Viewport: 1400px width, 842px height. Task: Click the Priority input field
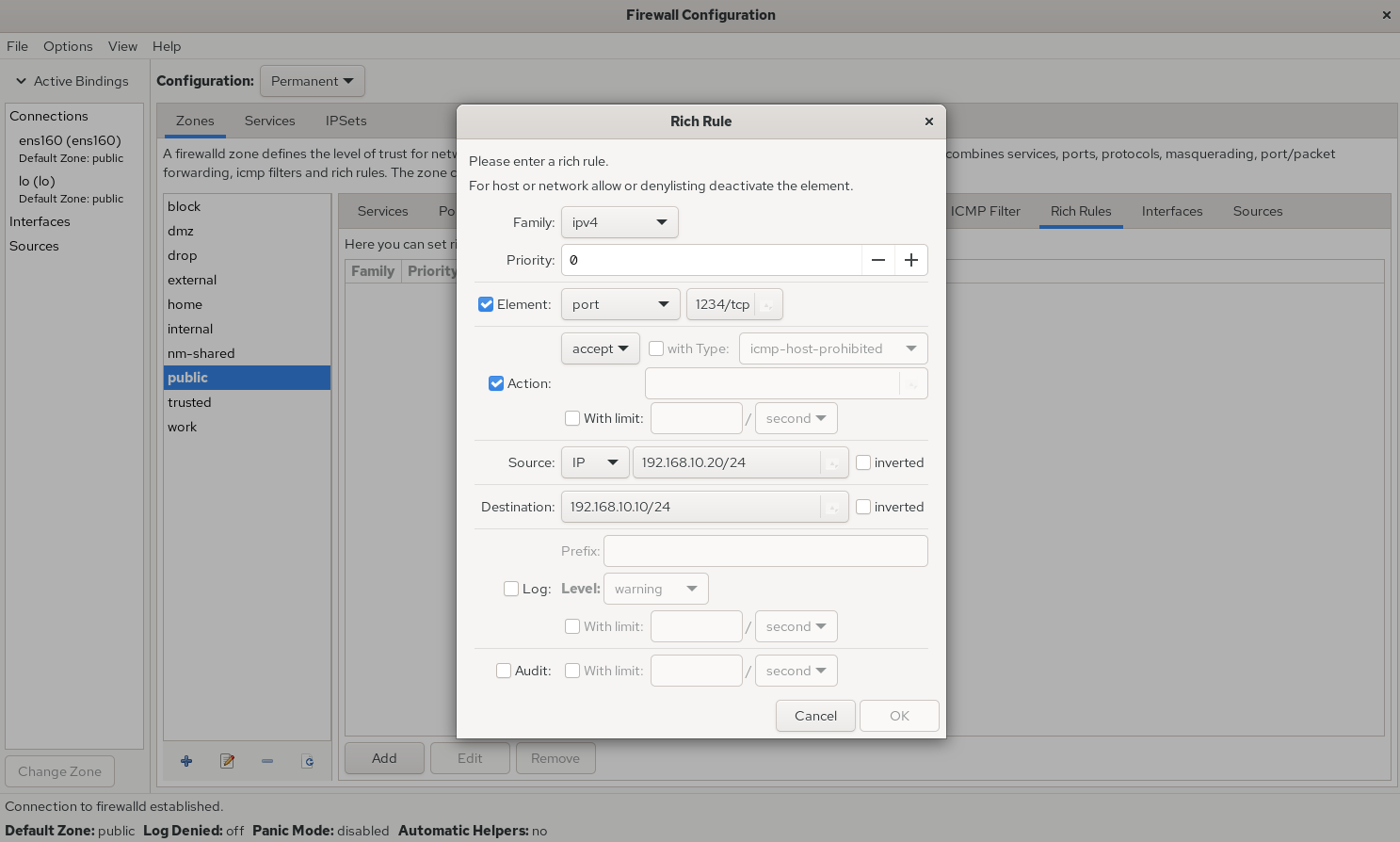711,260
